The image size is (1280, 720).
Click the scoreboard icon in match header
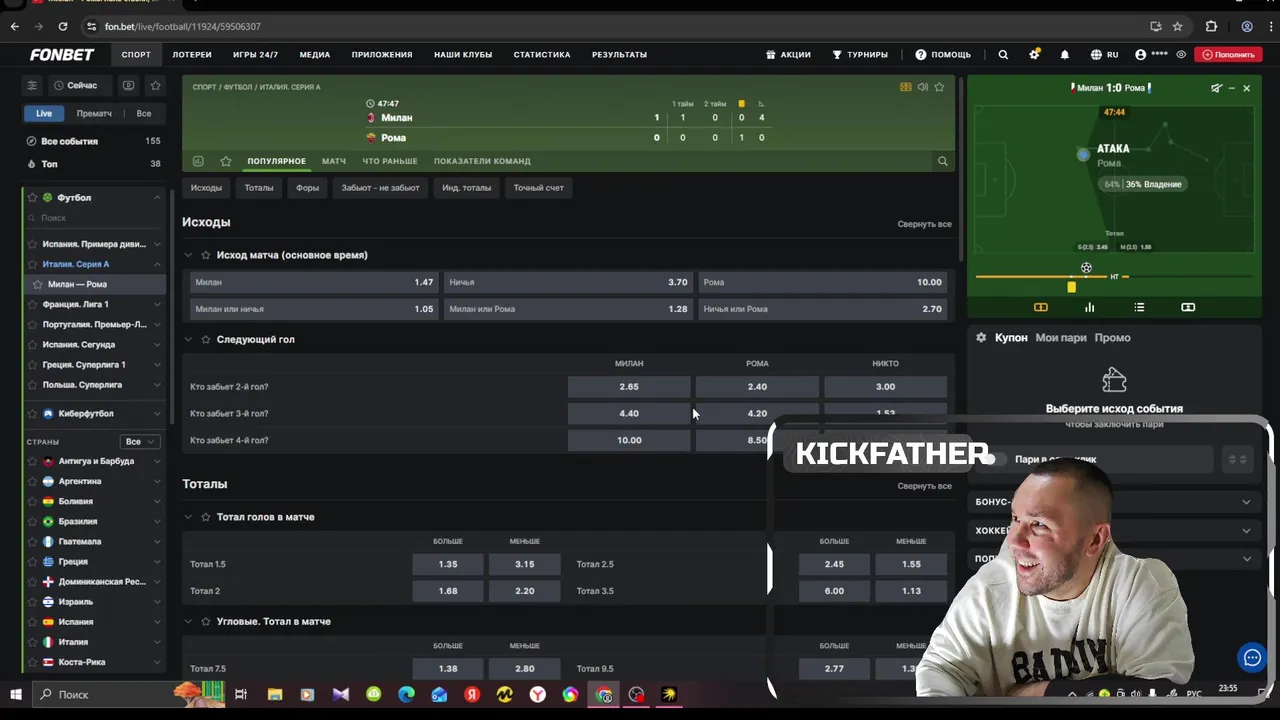[x=906, y=87]
